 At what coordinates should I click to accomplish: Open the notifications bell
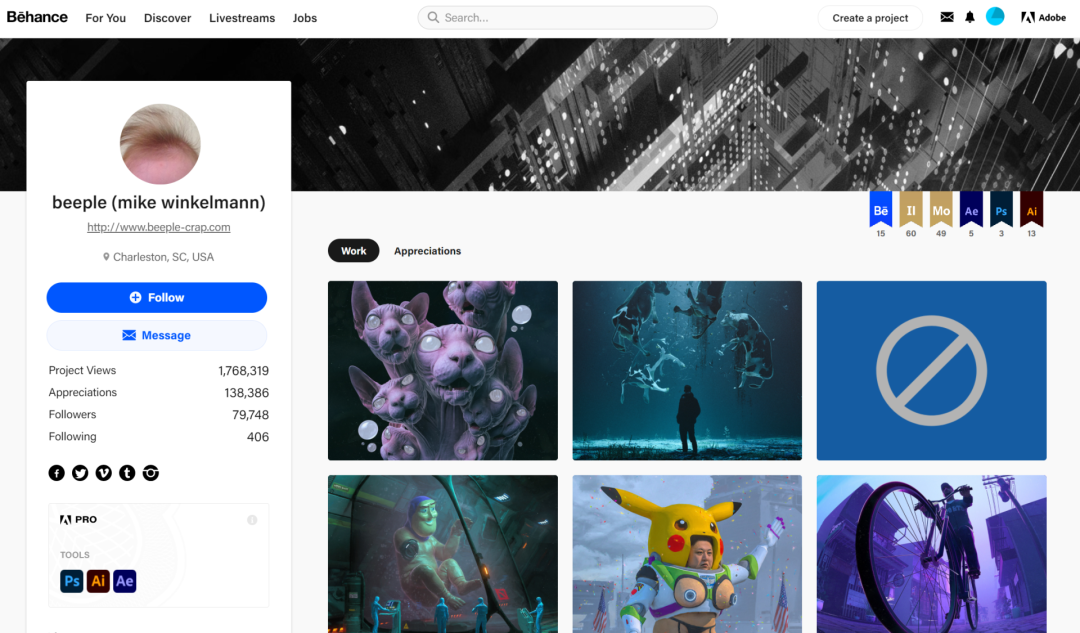pyautogui.click(x=970, y=17)
